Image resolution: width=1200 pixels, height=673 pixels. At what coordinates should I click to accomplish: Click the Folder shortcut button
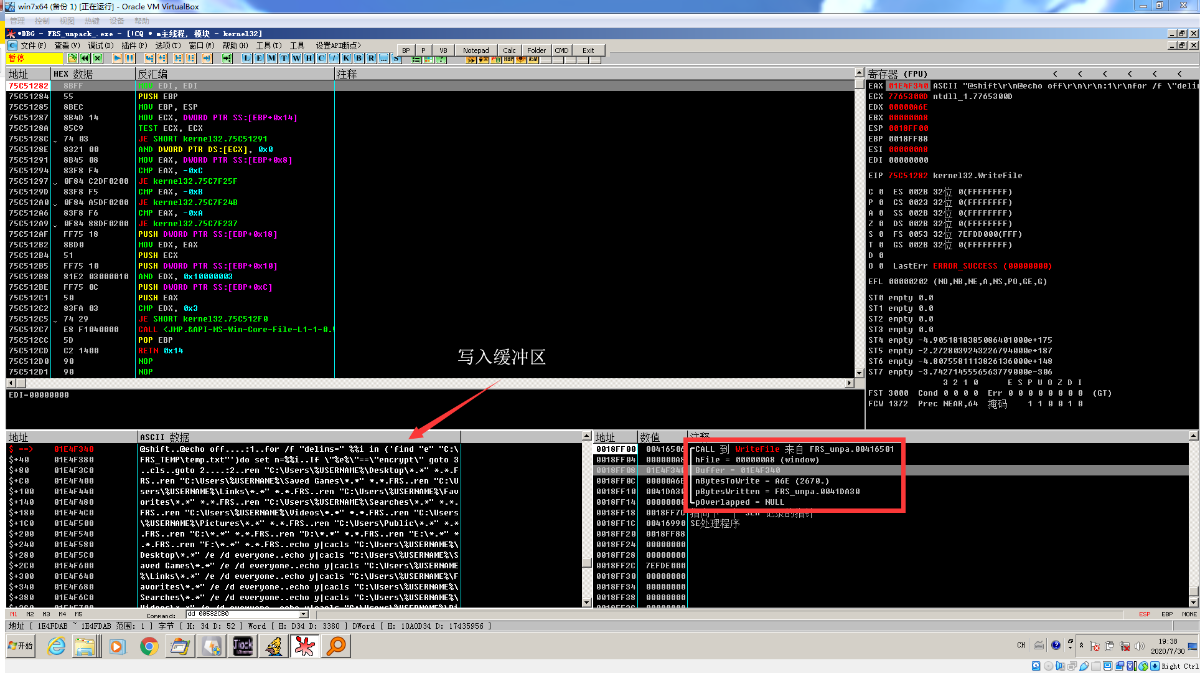pos(537,50)
